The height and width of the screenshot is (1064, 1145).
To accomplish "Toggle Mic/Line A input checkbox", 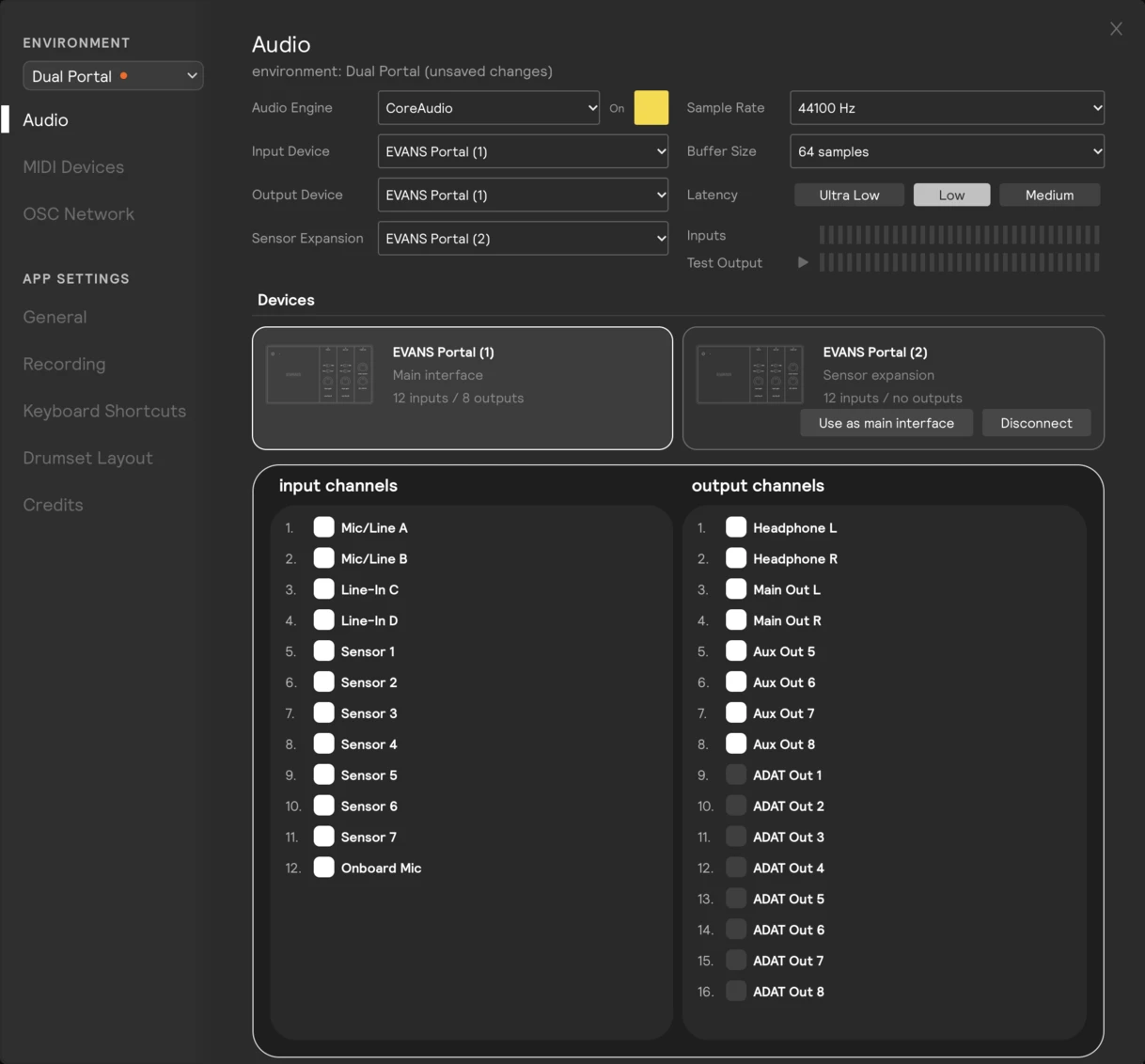I will pyautogui.click(x=323, y=527).
